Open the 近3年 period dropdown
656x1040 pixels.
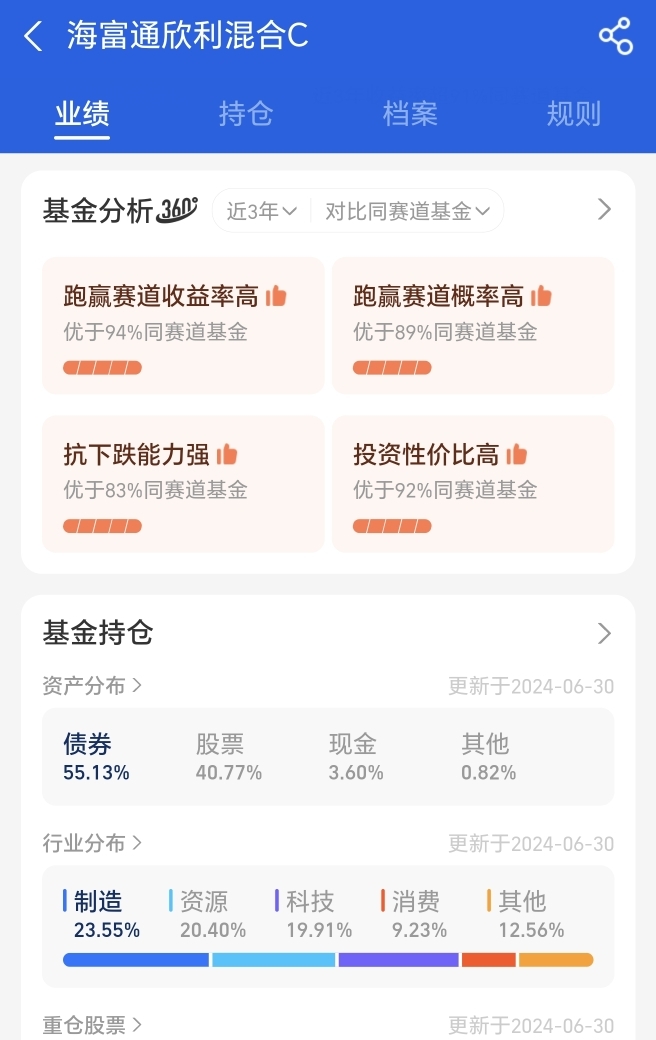[261, 211]
